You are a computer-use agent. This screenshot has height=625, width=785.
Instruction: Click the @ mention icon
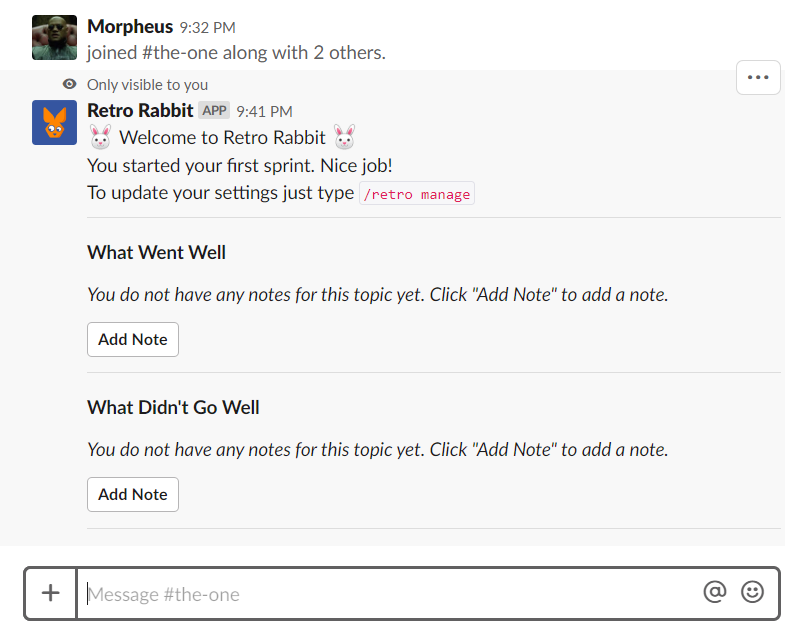point(714,593)
